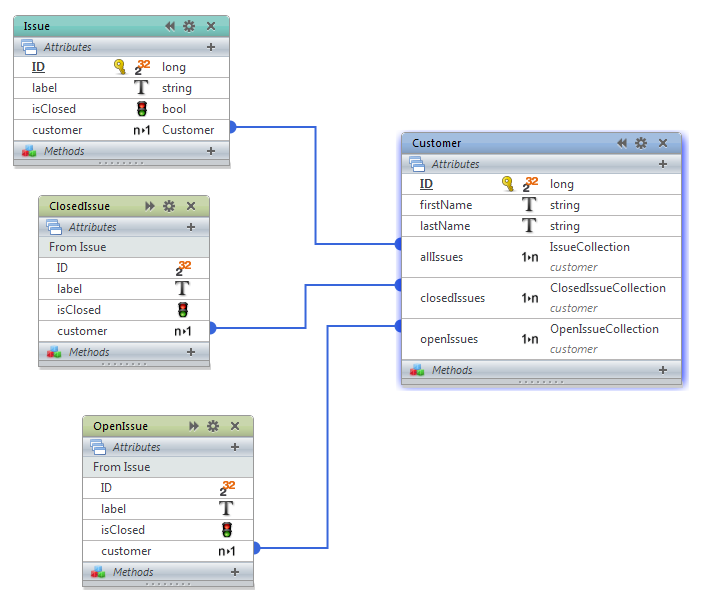Viewport: 705px width, 602px height.
Task: Expand the ClosedIssue panel with forward arrows
Action: point(150,206)
